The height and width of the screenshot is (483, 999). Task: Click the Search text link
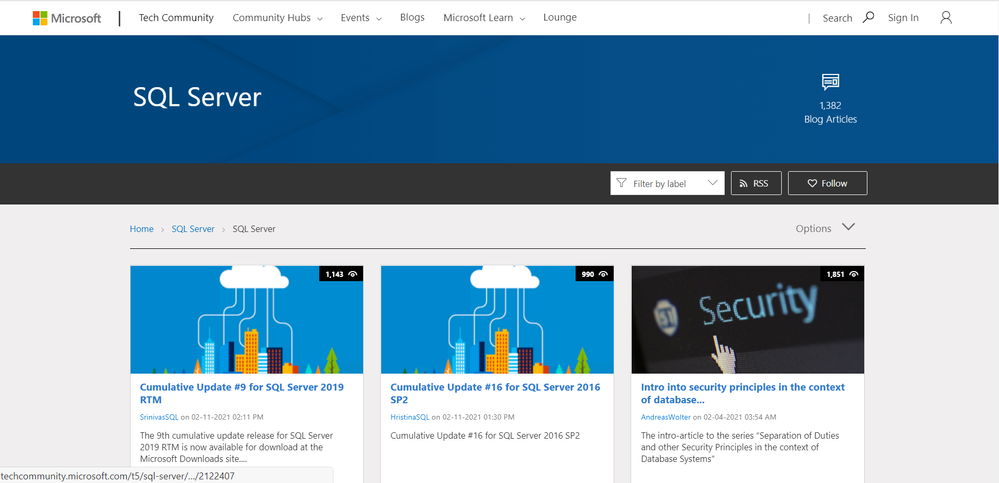click(x=837, y=18)
